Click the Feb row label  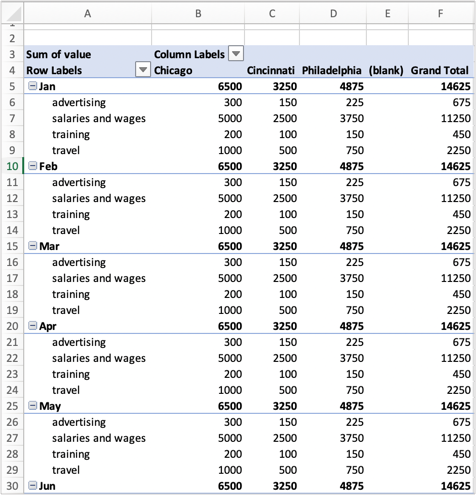(48, 166)
